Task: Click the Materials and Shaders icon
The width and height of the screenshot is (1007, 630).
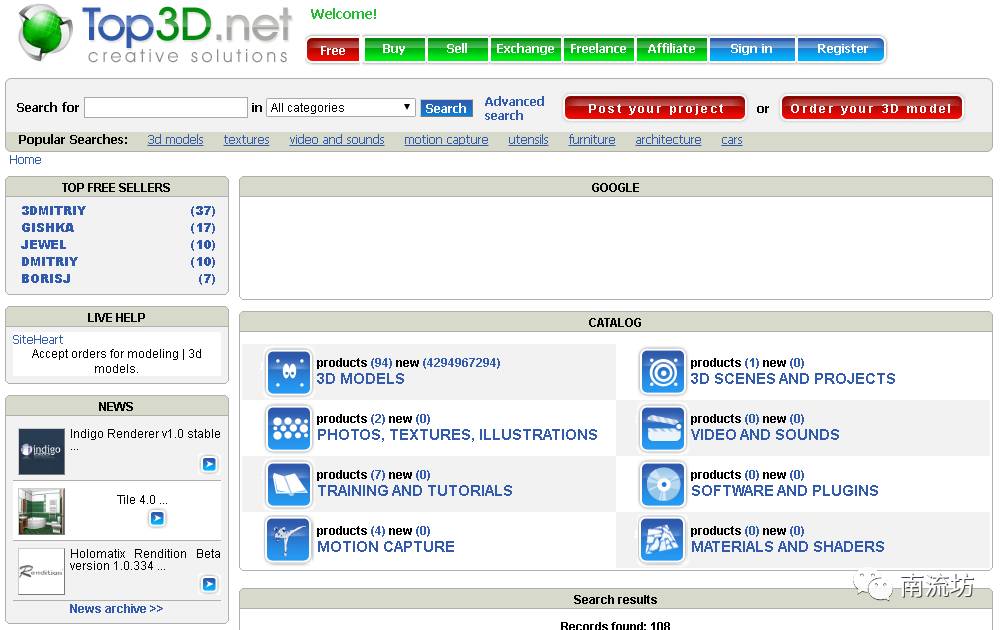Action: [x=662, y=540]
